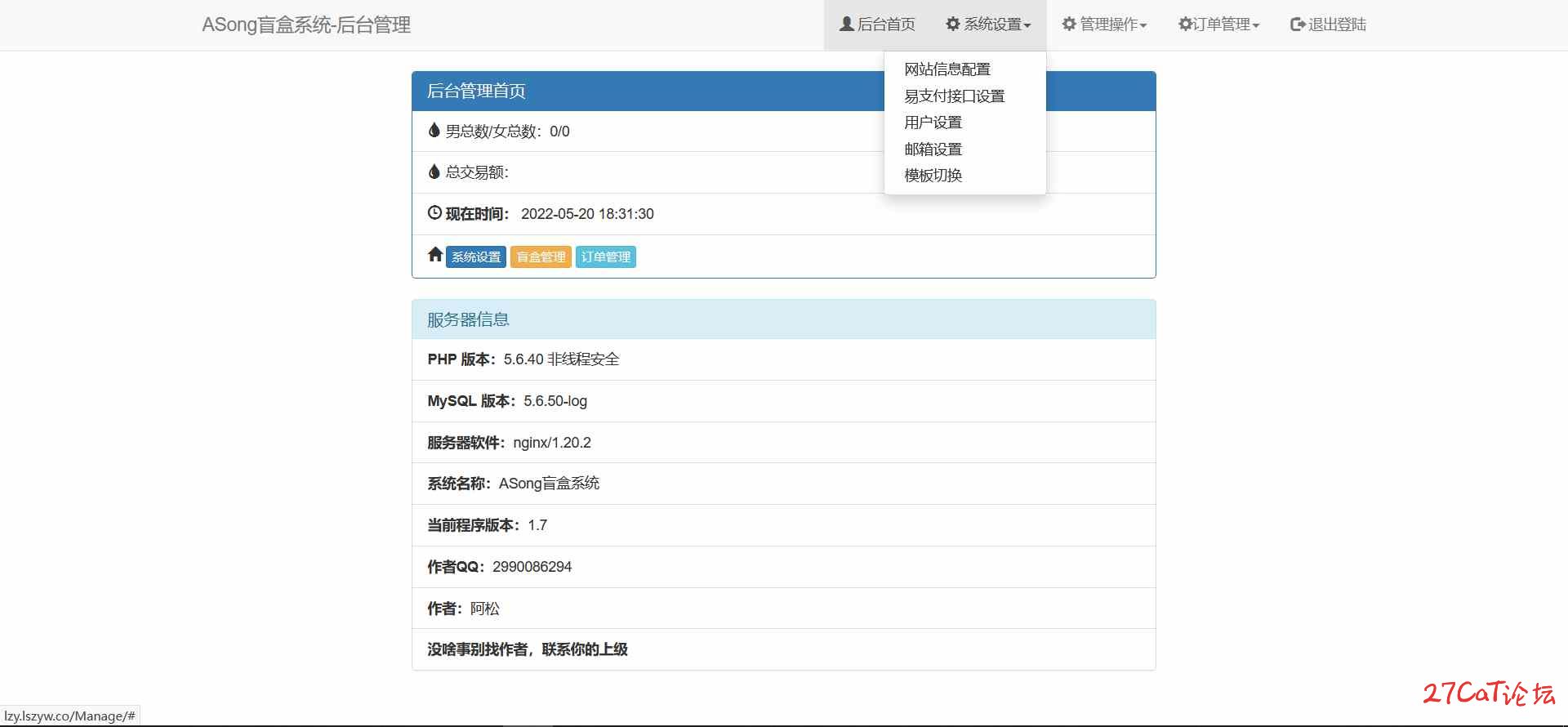The width and height of the screenshot is (1568, 727).
Task: Click the orange 盲盒管理 button
Action: point(541,256)
